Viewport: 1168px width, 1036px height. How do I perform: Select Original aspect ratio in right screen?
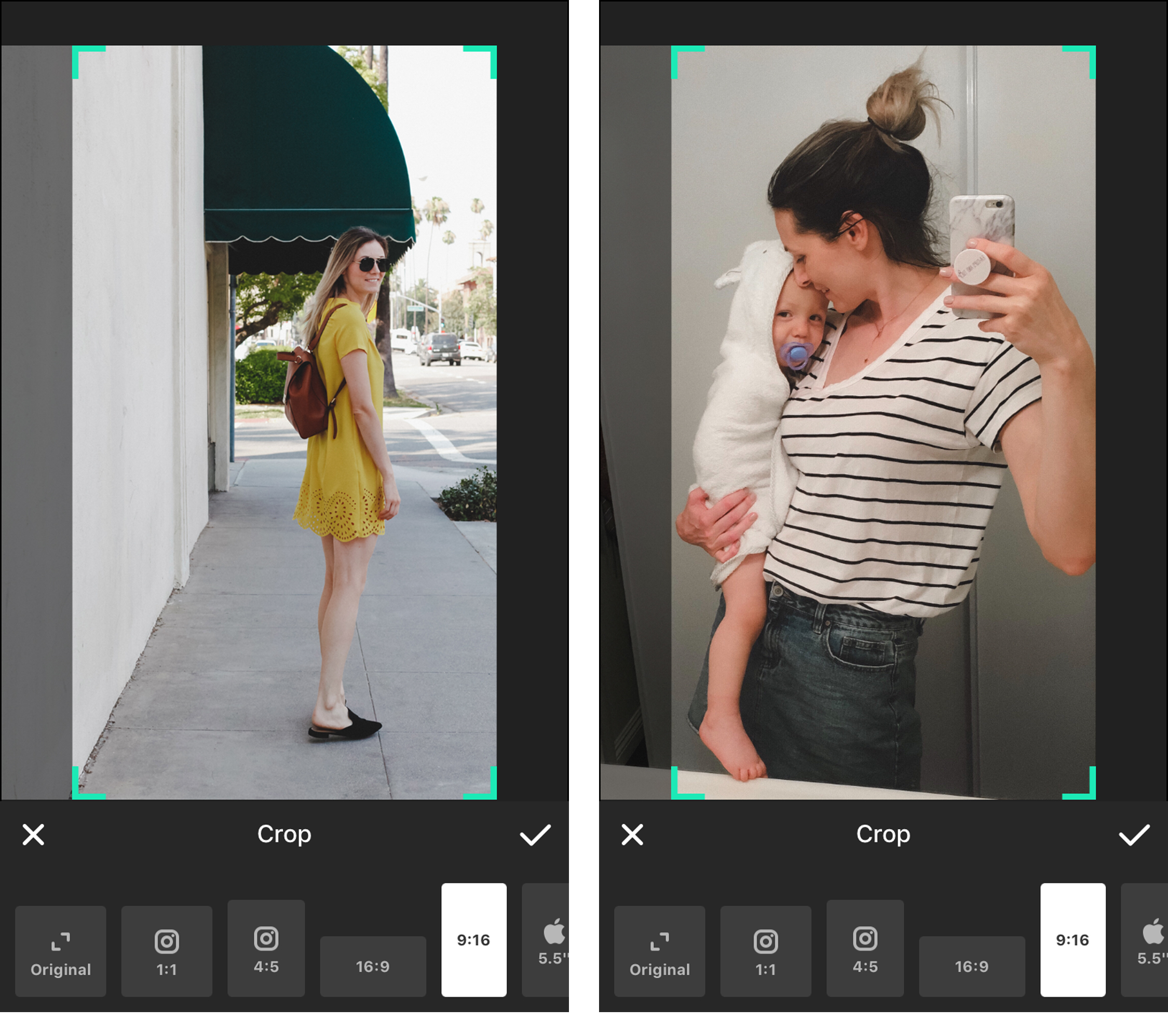click(659, 951)
